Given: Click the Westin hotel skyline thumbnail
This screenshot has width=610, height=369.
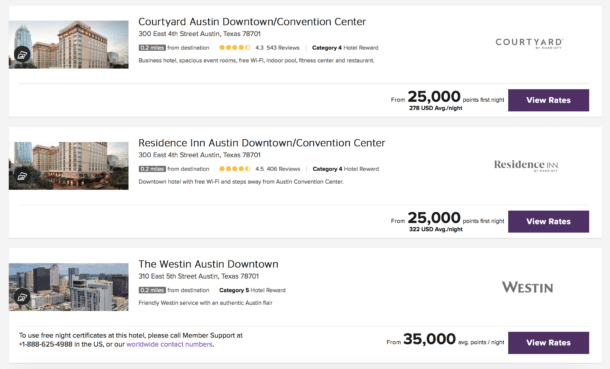Looking at the screenshot, I should (x=68, y=287).
